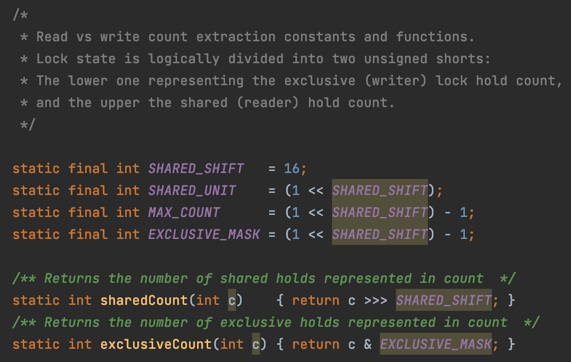
Task: Click the shared holds Javadoc comment
Action: 264,279
